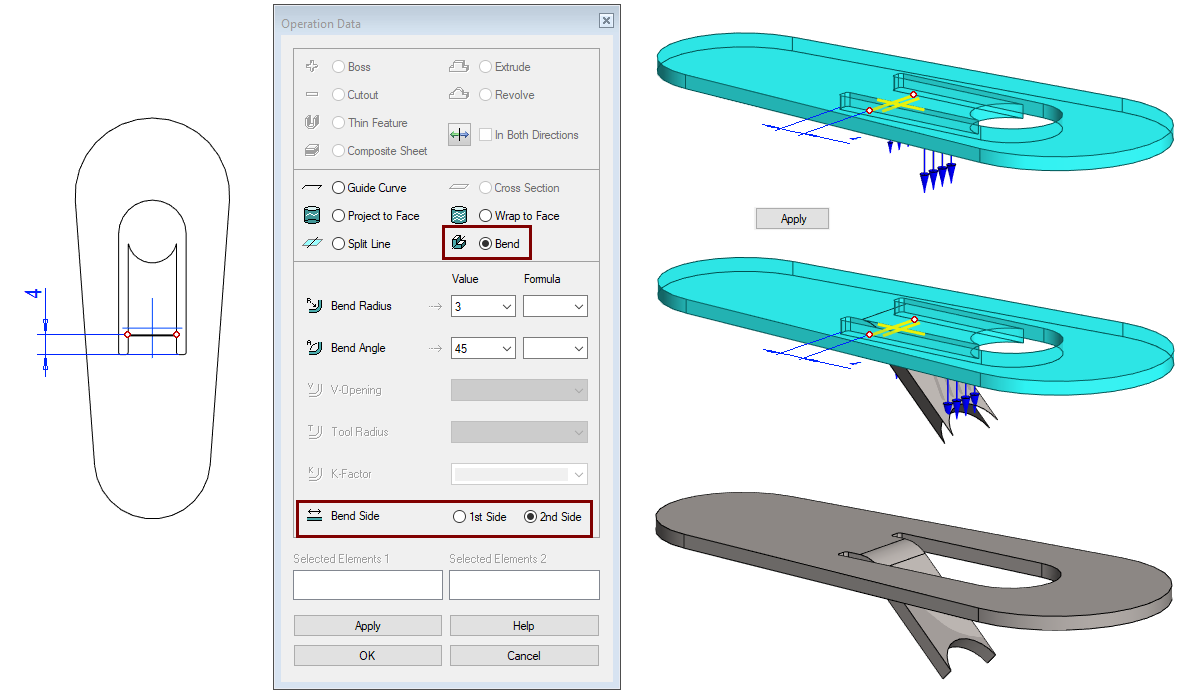1194x692 pixels.
Task: Click the Wrap to Face icon
Action: click(x=458, y=215)
